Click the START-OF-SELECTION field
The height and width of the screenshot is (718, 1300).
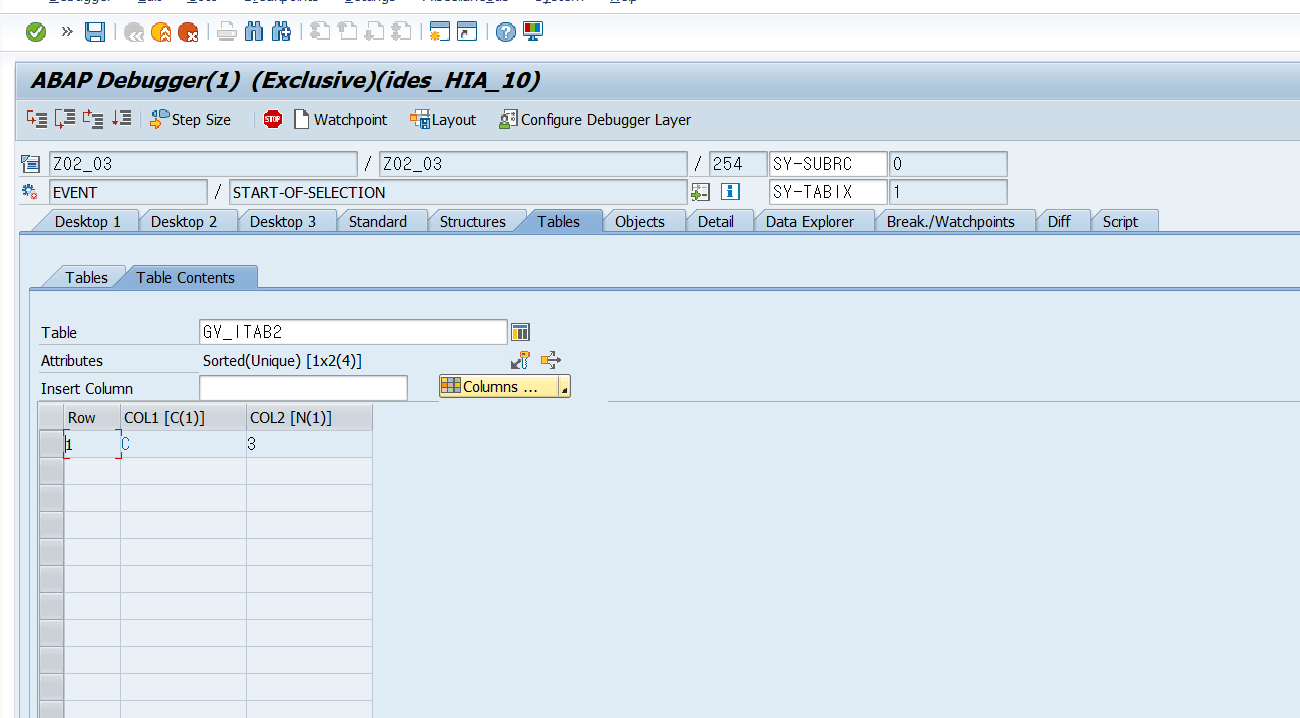pyautogui.click(x=458, y=192)
